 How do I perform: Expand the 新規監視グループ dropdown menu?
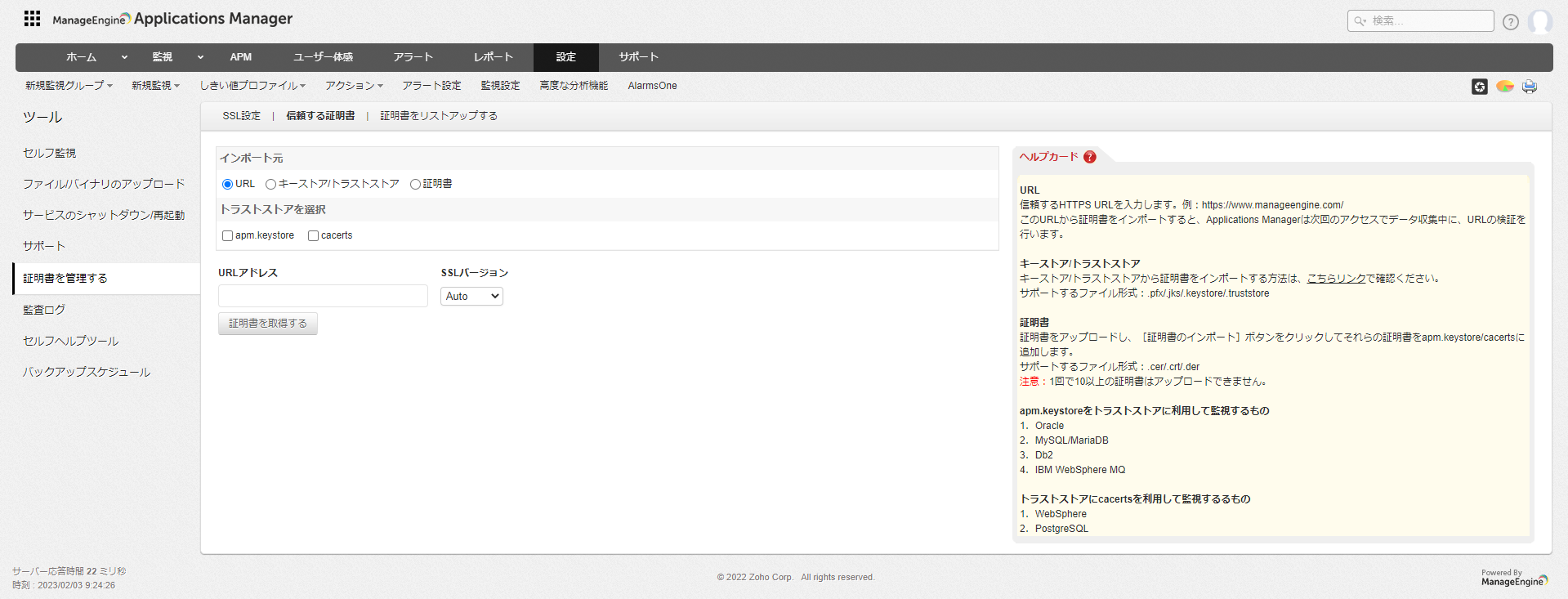(x=69, y=86)
